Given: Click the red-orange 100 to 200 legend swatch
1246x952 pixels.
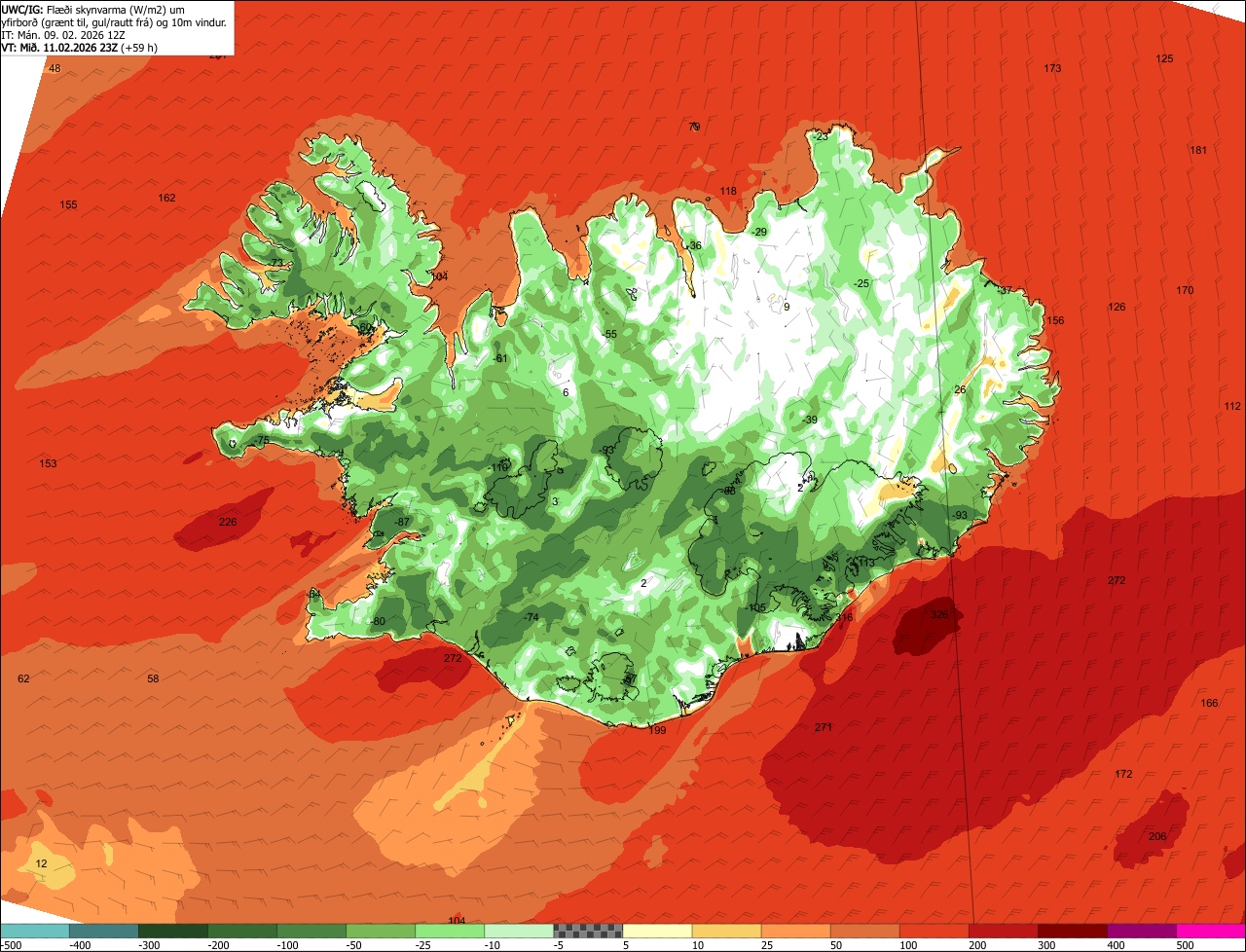Looking at the screenshot, I should click(934, 931).
